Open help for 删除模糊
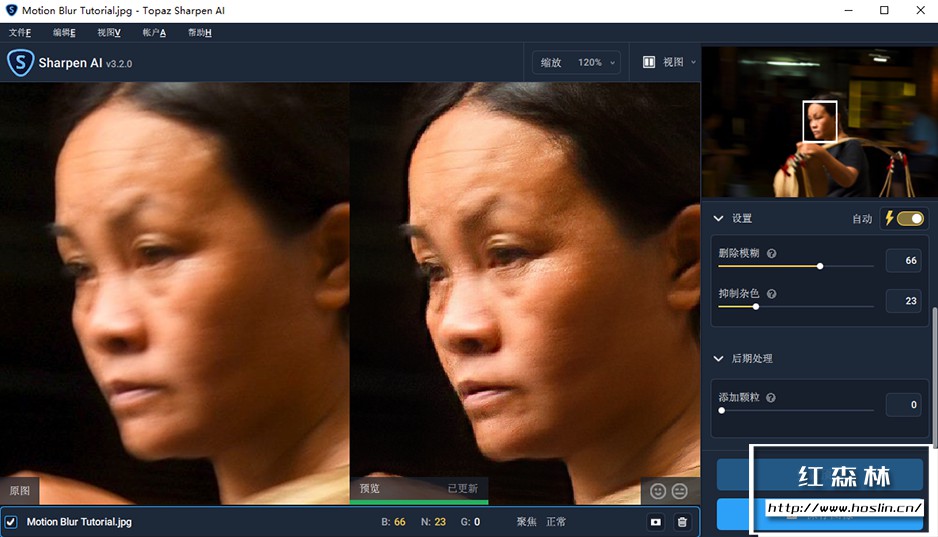Screen dimensions: 938x537 [772, 254]
